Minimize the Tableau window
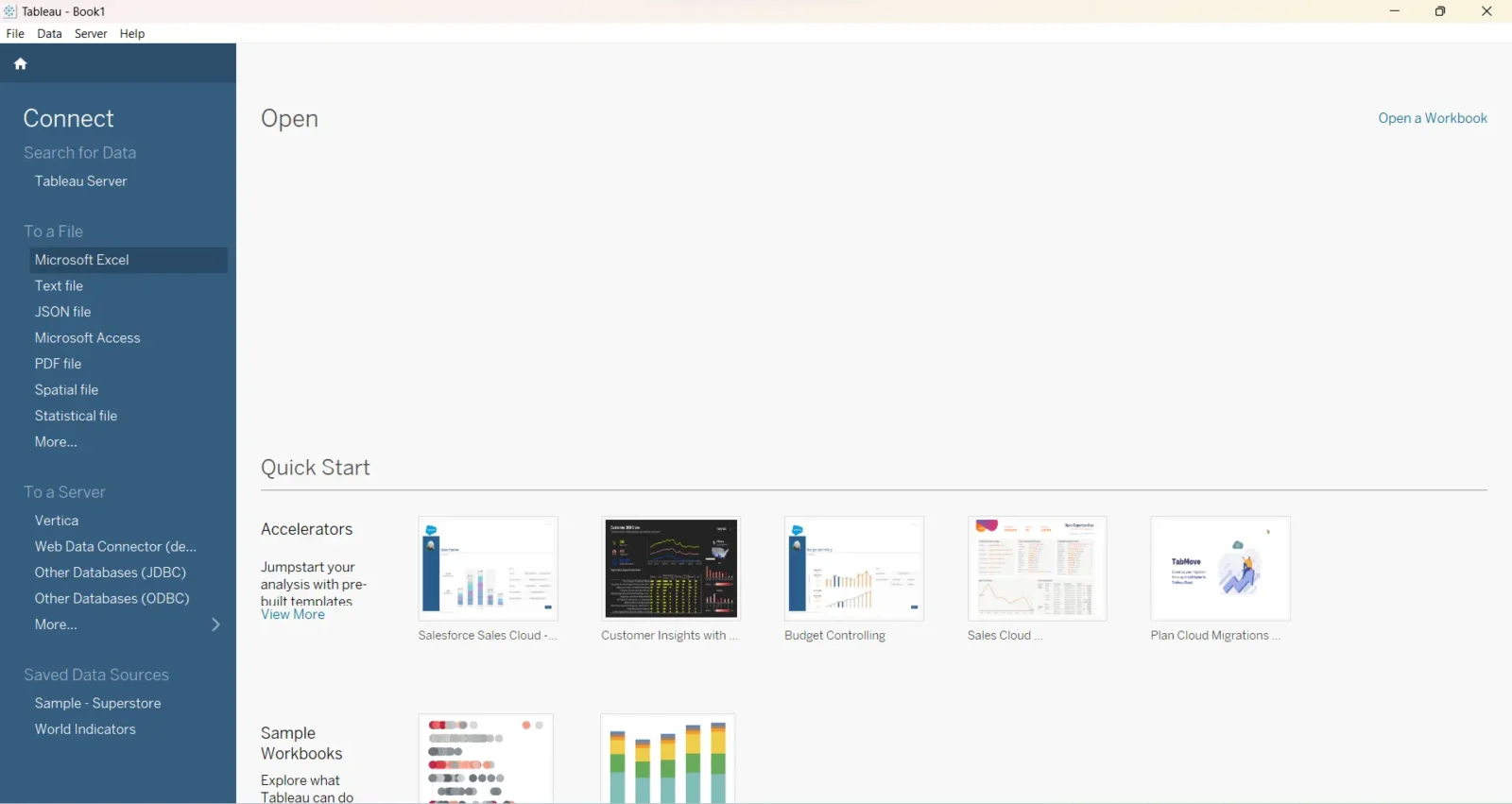Viewport: 1512px width, 804px height. pyautogui.click(x=1395, y=11)
